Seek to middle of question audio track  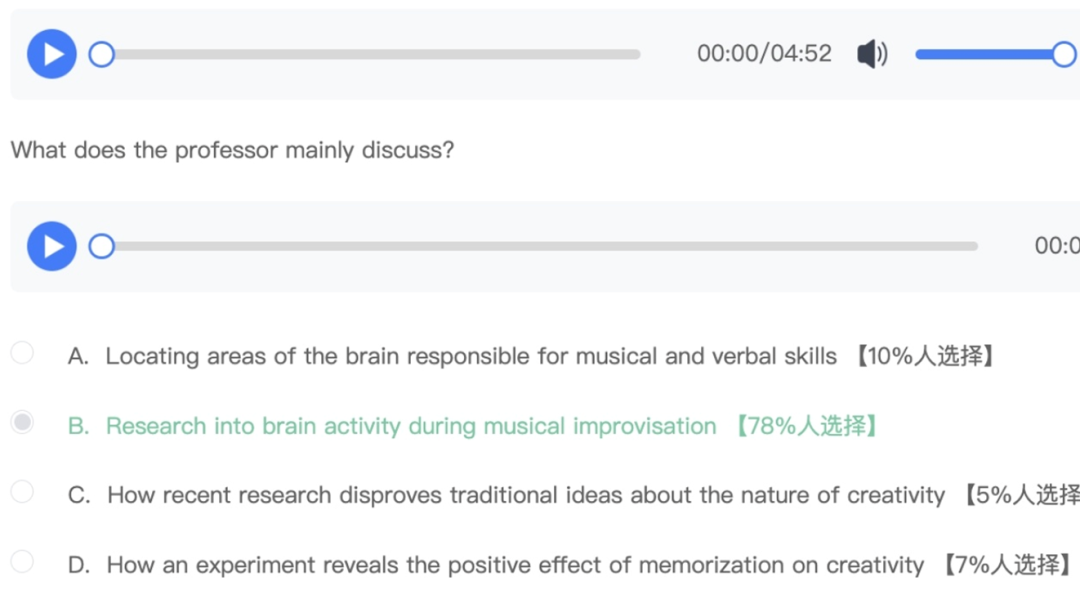540,246
